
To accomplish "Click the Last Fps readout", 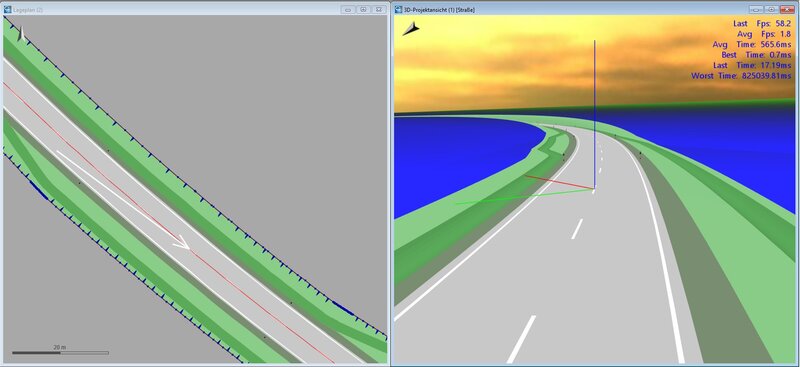I will click(x=762, y=23).
